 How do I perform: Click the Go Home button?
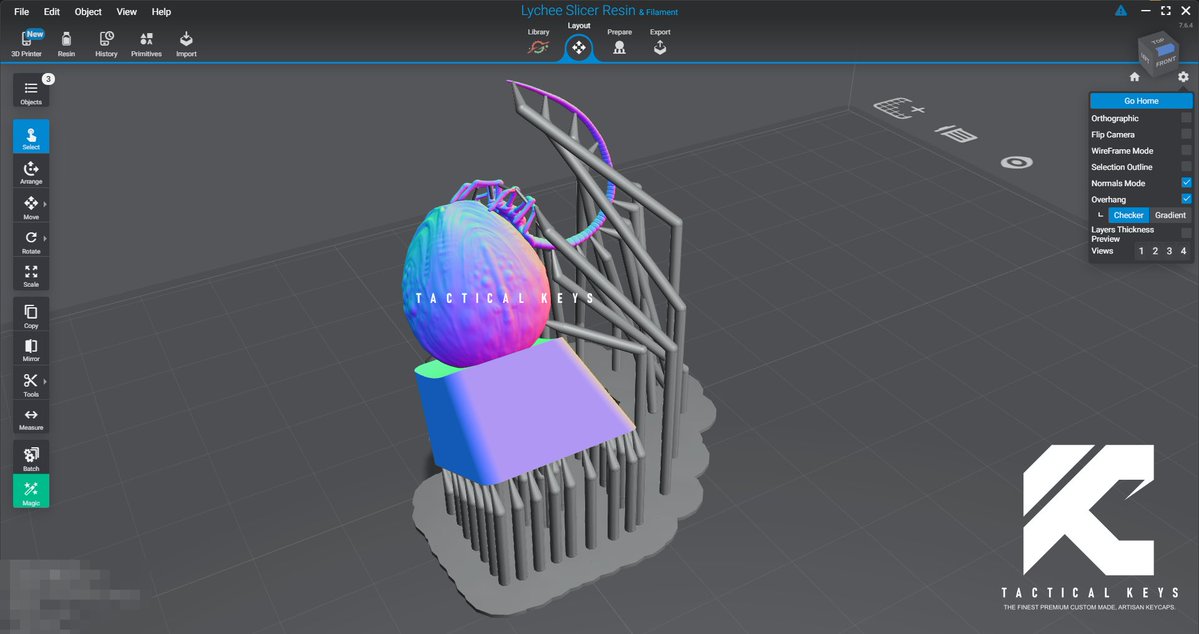(1141, 101)
